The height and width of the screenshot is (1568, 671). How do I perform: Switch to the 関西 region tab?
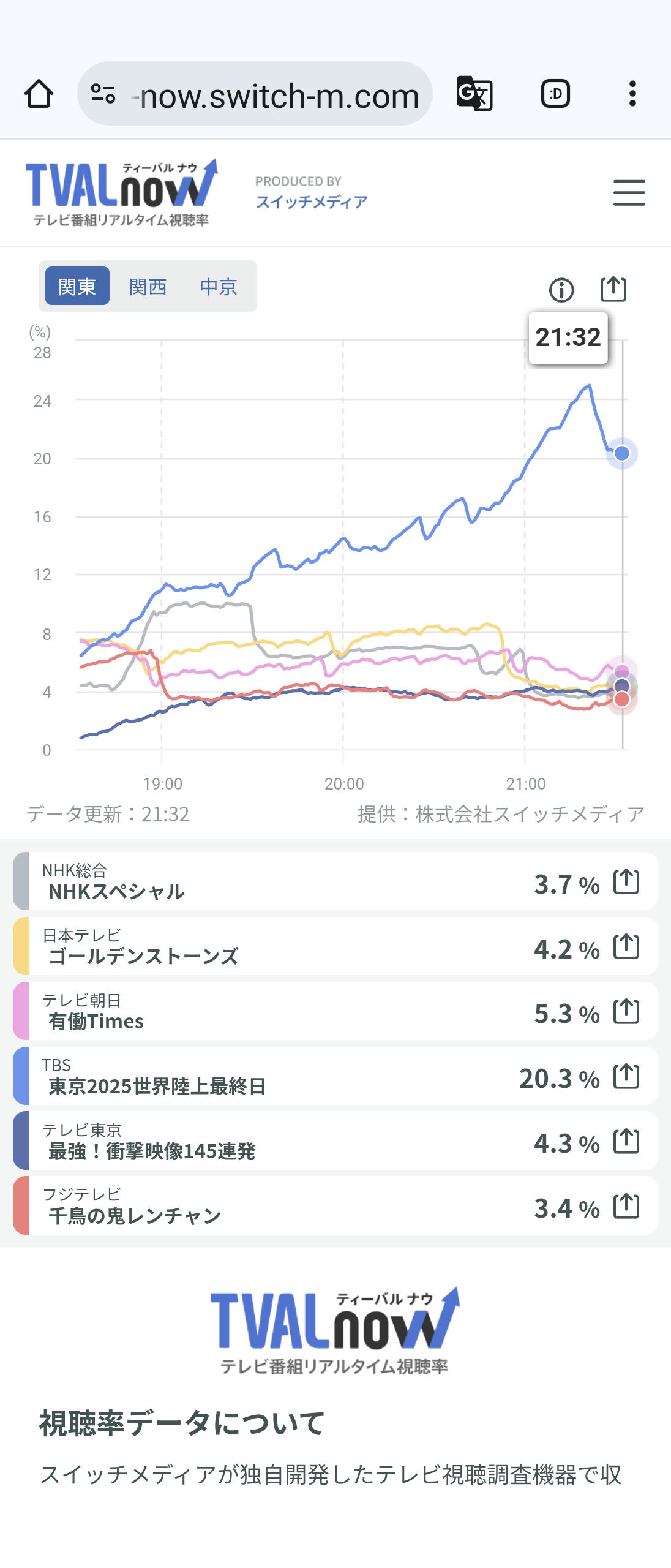(x=148, y=286)
